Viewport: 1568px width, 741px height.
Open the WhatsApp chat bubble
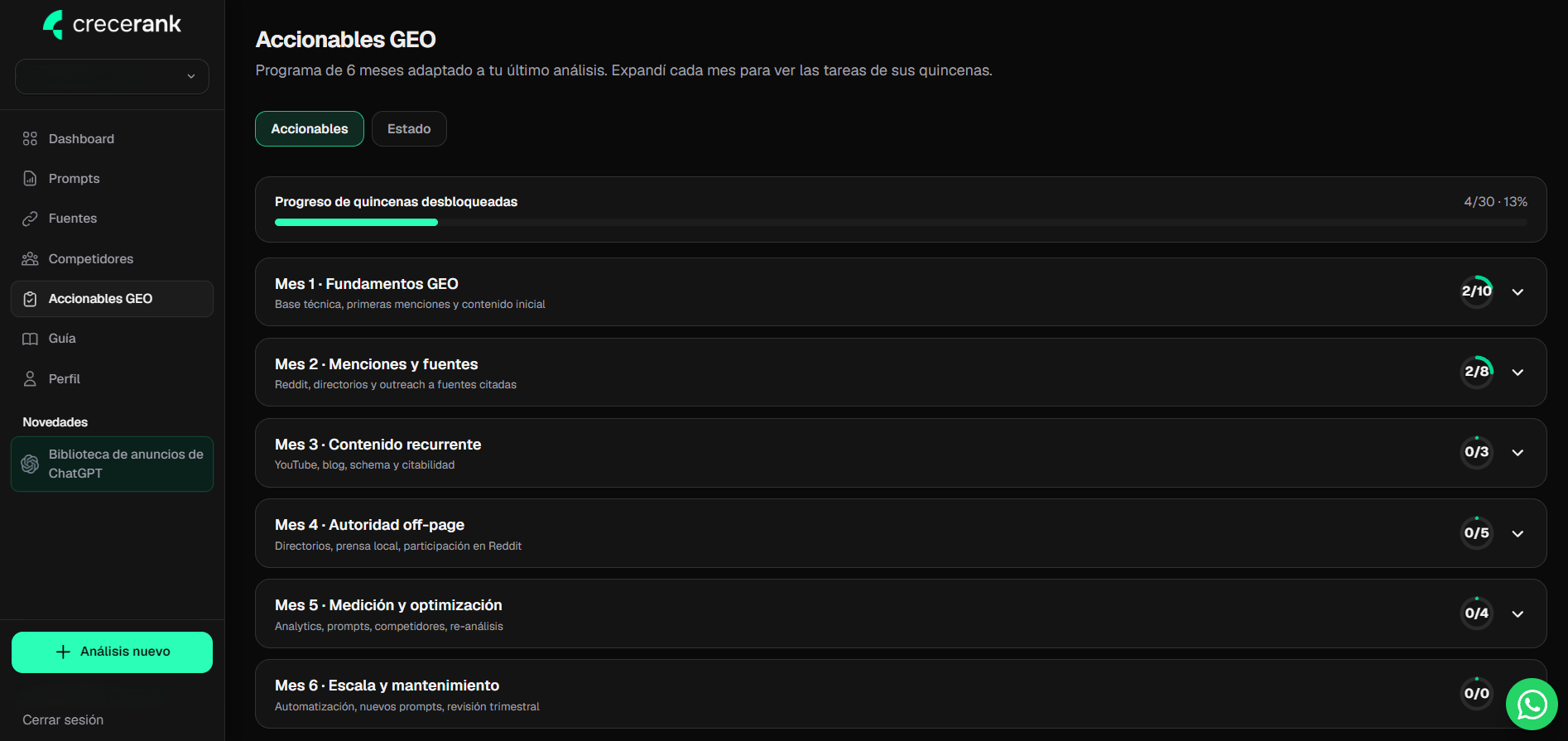pos(1532,705)
